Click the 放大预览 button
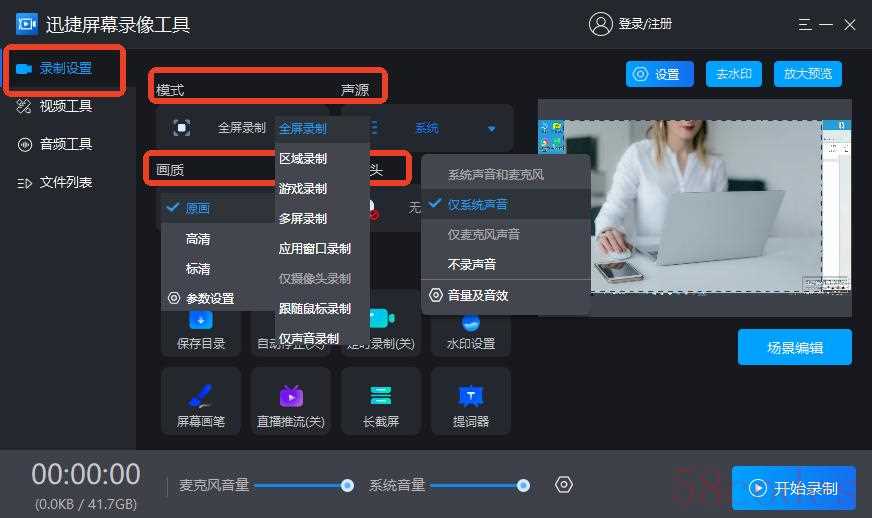Image resolution: width=872 pixels, height=518 pixels. point(808,74)
